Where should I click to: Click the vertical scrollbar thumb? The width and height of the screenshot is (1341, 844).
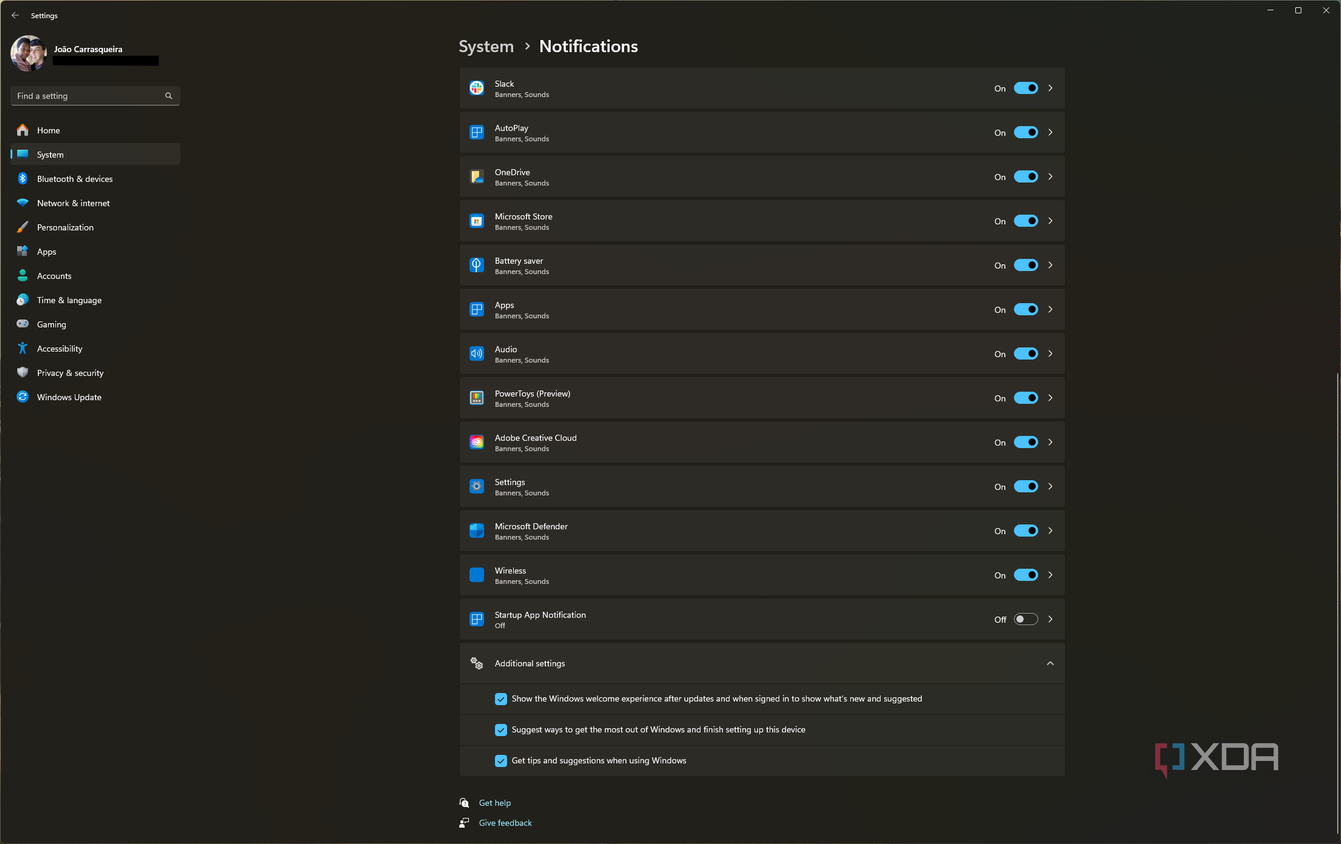[1337, 603]
